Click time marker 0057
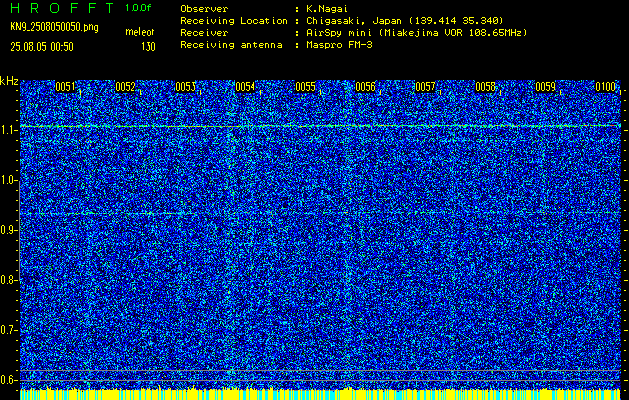629x400 pixels. point(425,87)
